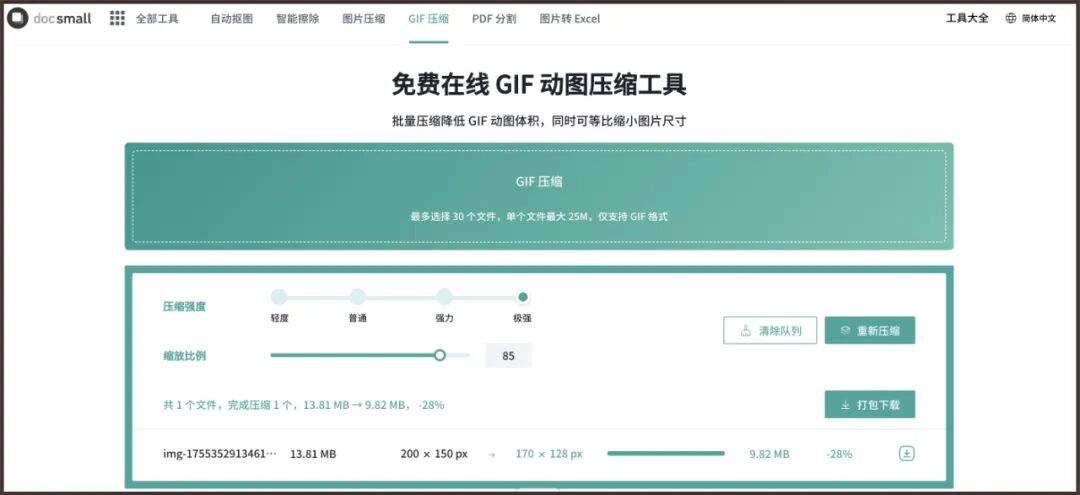Set compression strength to 强力
Screen dimensions: 1080x495
tap(444, 297)
